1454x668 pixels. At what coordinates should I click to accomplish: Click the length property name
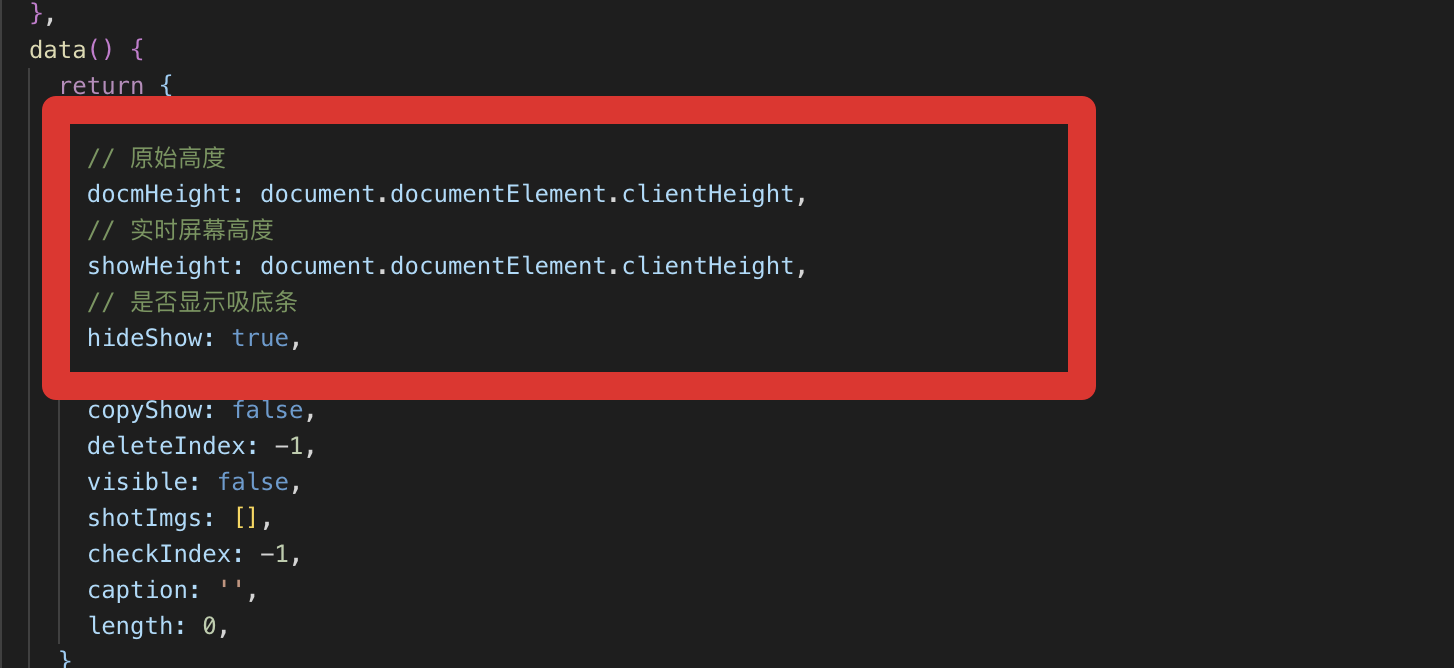coord(130,626)
